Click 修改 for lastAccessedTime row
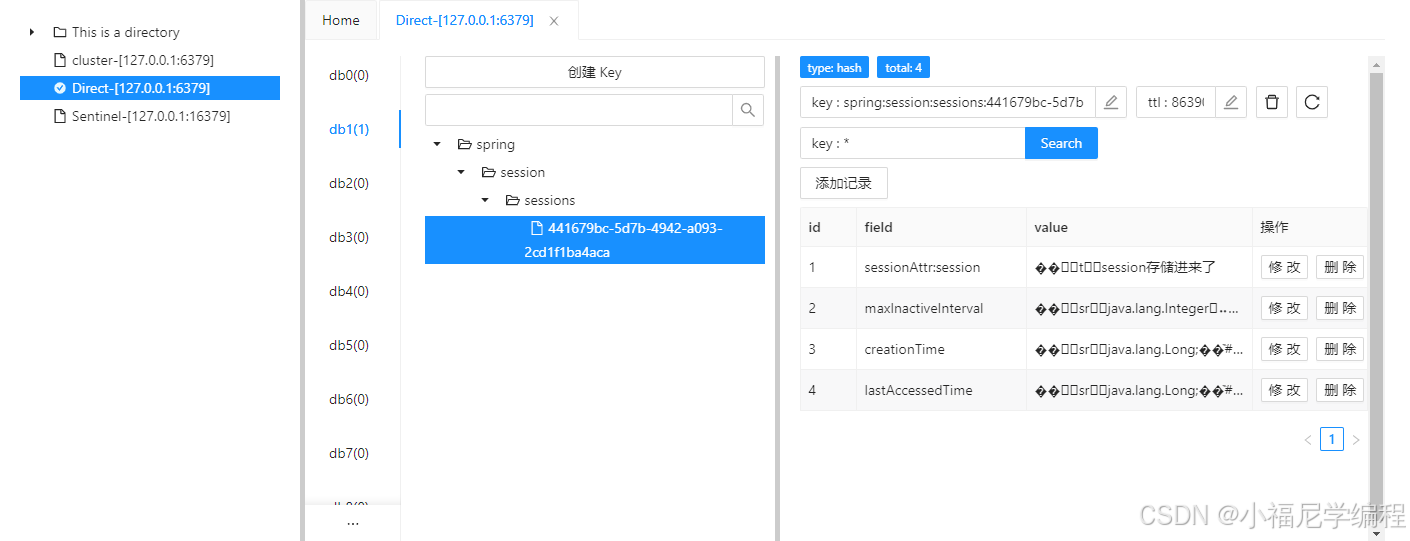 coord(1284,390)
